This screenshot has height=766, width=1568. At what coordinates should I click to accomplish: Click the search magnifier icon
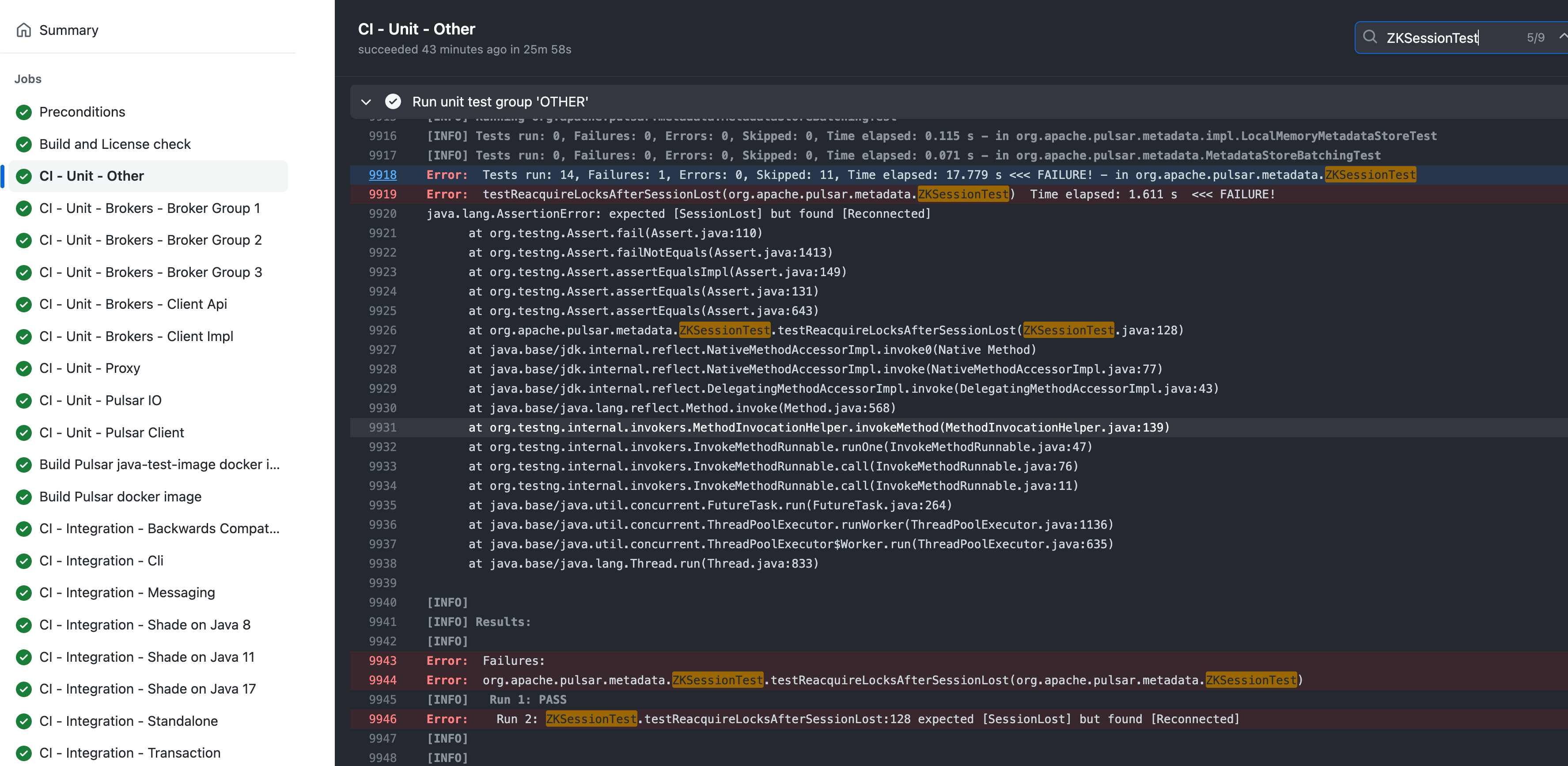[1370, 37]
